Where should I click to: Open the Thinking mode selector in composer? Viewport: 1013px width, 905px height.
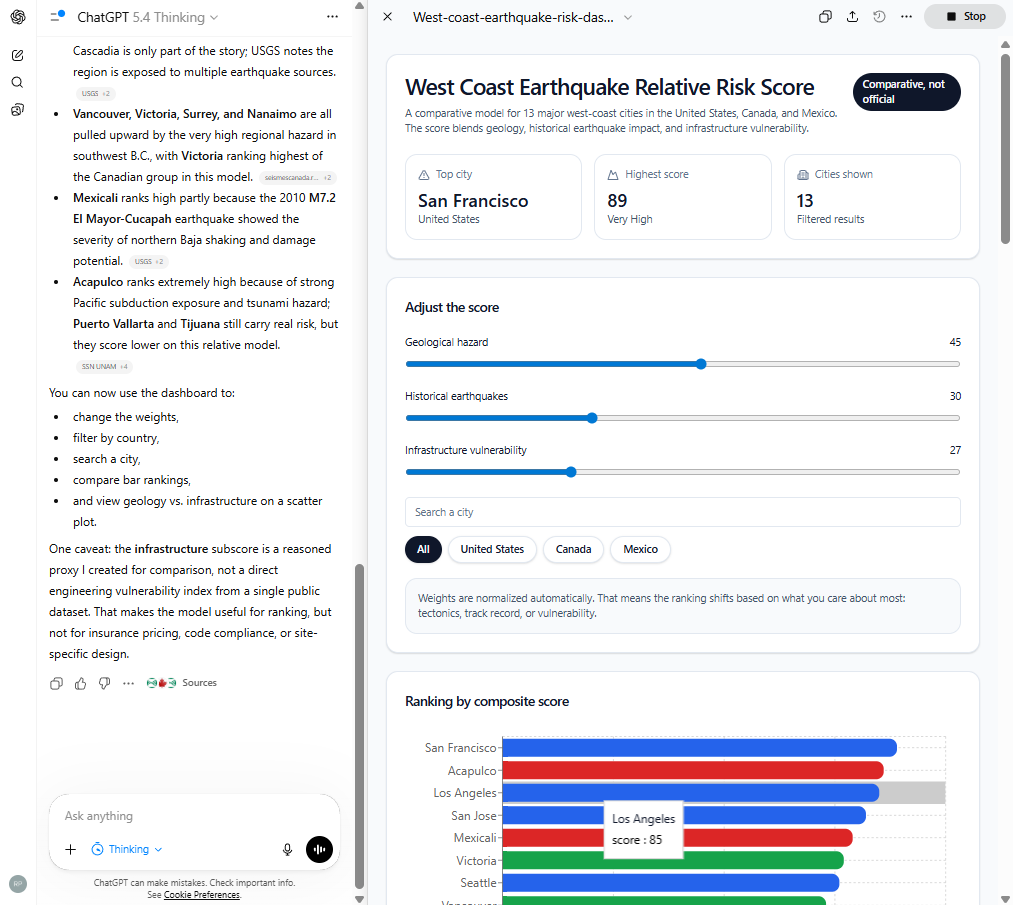126,849
